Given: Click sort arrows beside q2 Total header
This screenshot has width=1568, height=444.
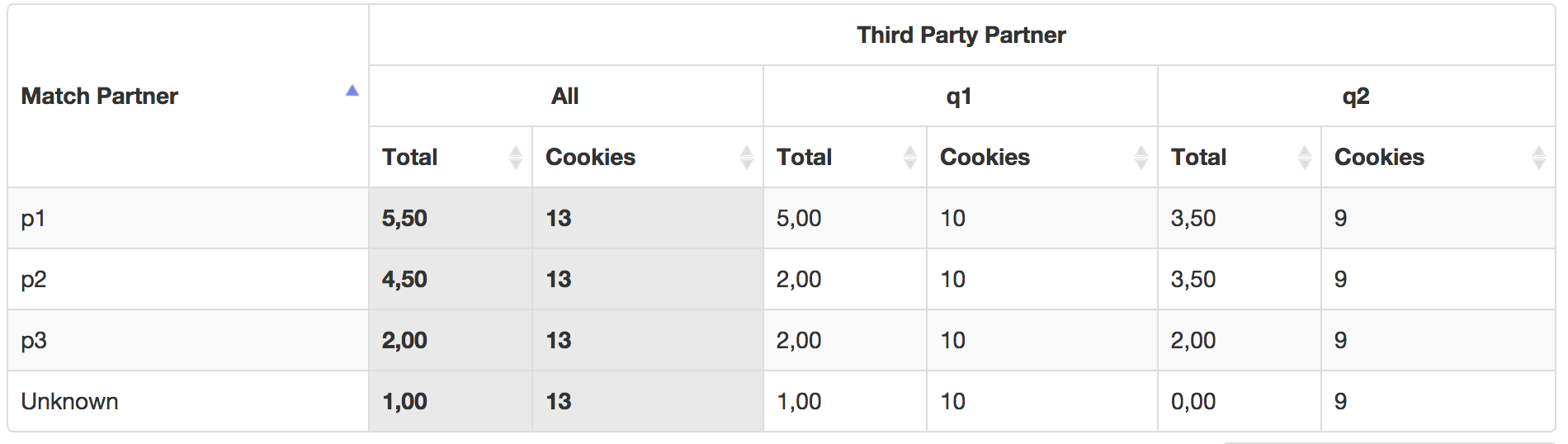Looking at the screenshot, I should coord(1305,157).
